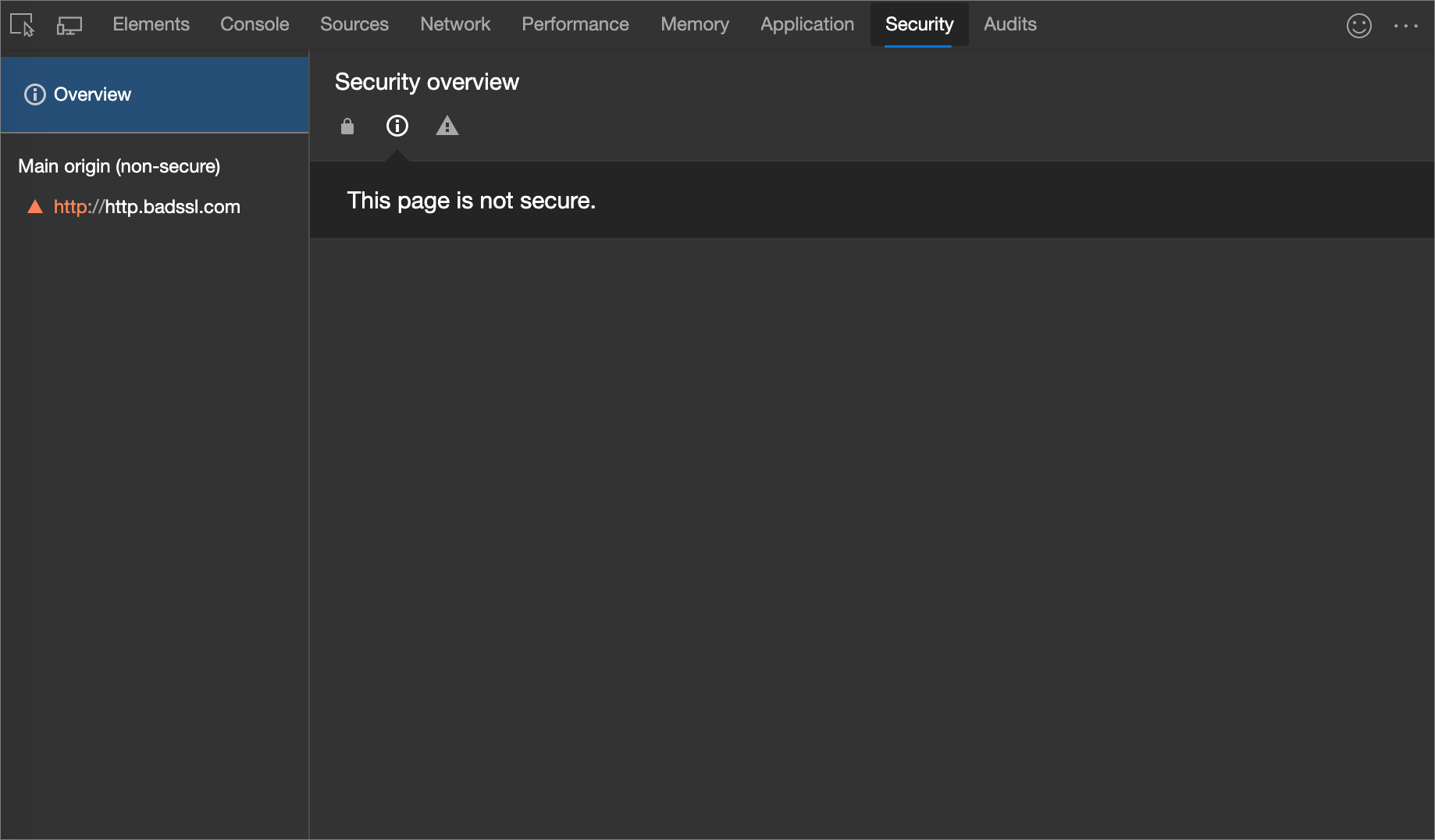This screenshot has width=1435, height=840.
Task: Select the Audits tab
Action: [x=1010, y=24]
